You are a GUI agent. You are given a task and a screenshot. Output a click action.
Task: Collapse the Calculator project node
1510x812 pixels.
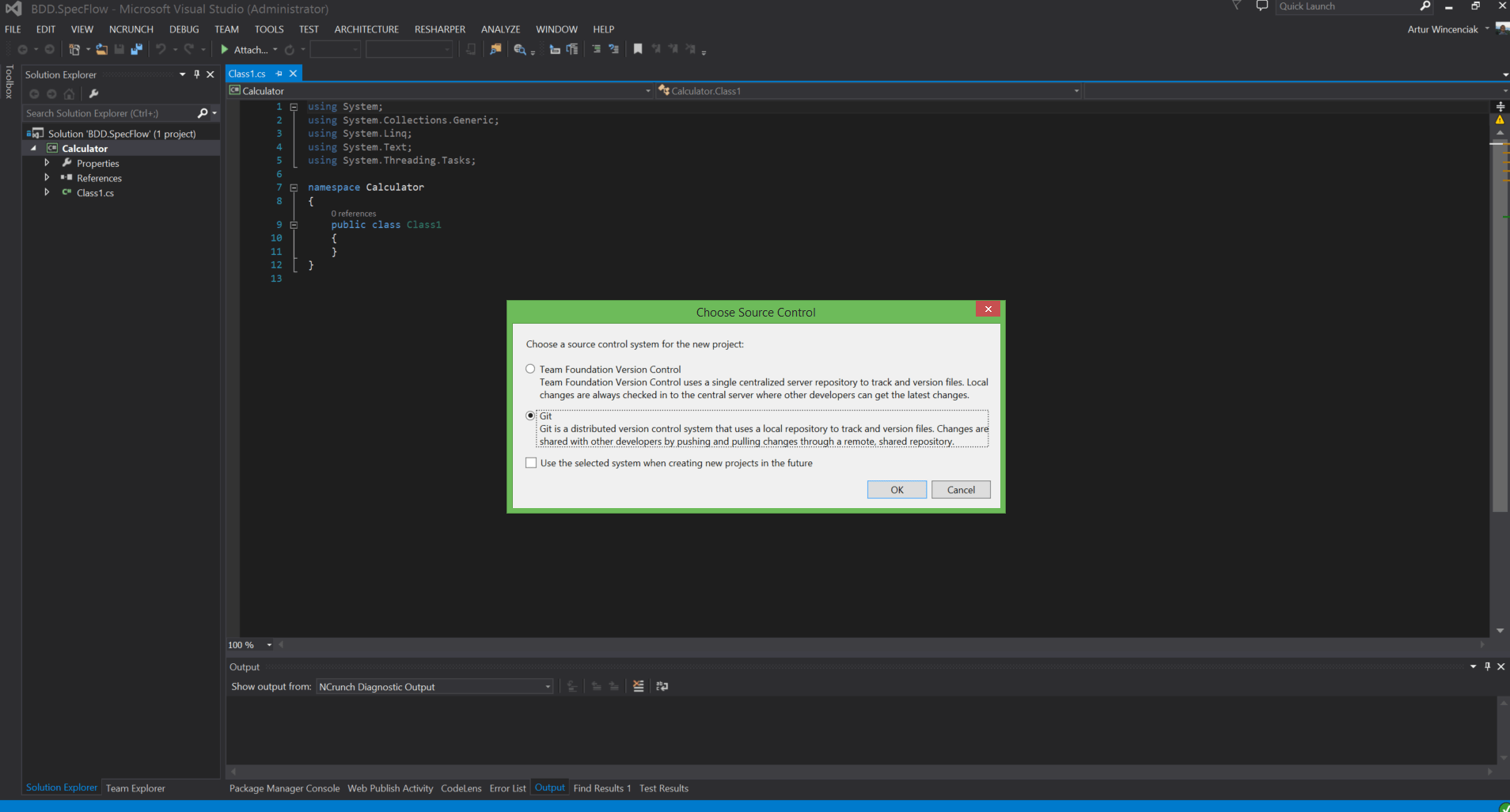tap(33, 148)
